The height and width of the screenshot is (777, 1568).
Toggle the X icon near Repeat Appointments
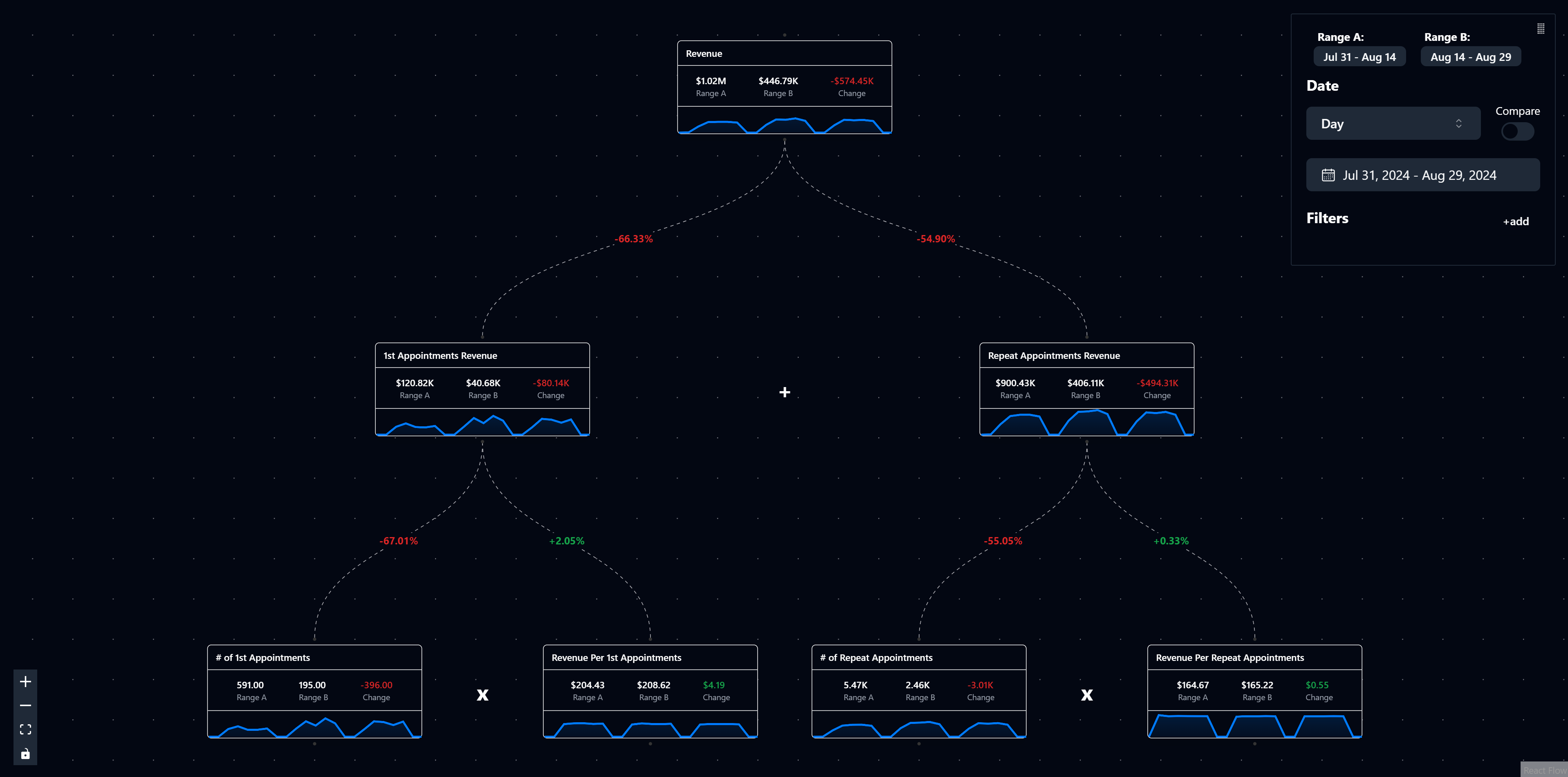coord(1085,694)
